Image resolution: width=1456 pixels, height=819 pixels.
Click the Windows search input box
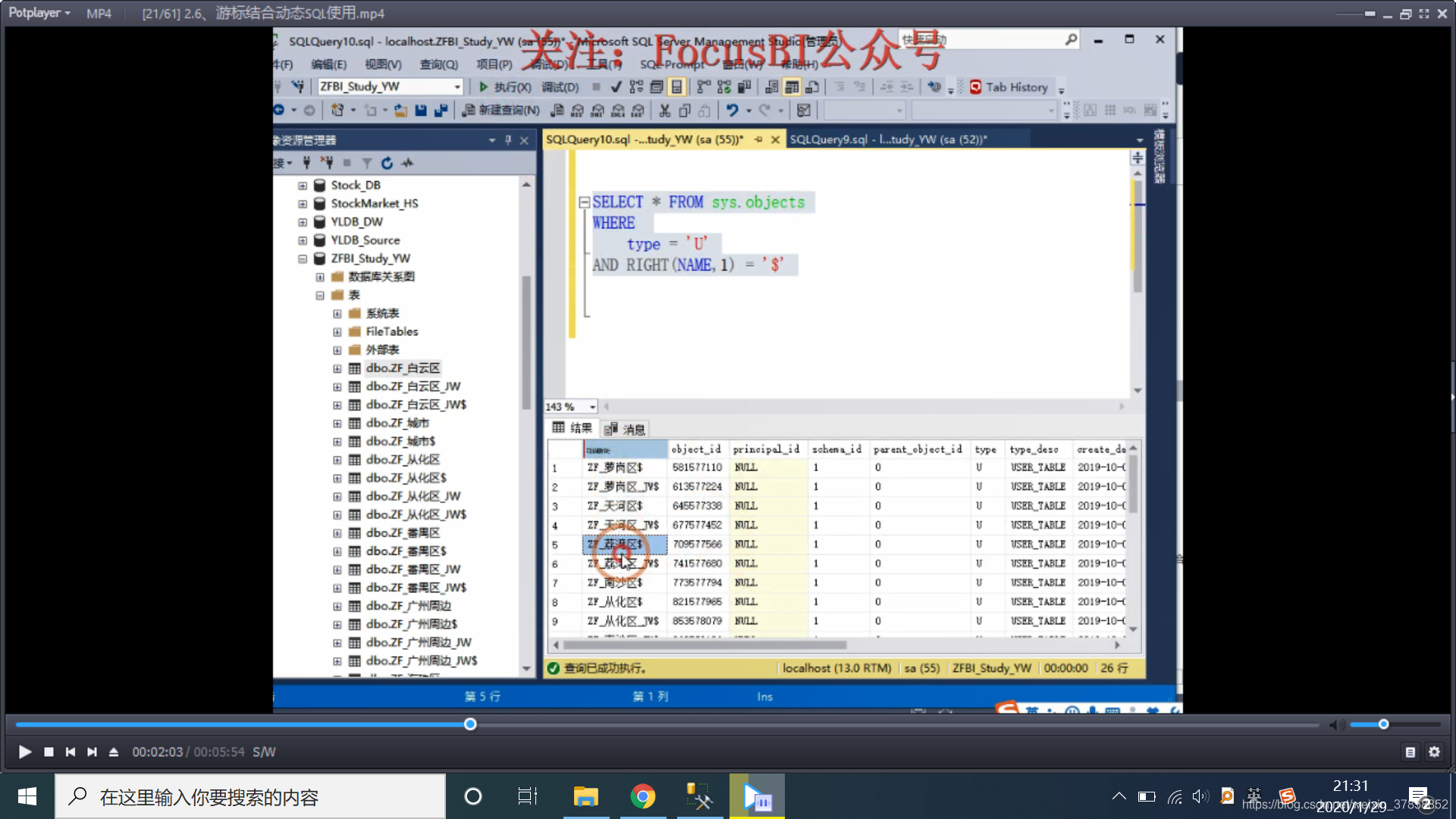pyautogui.click(x=250, y=796)
